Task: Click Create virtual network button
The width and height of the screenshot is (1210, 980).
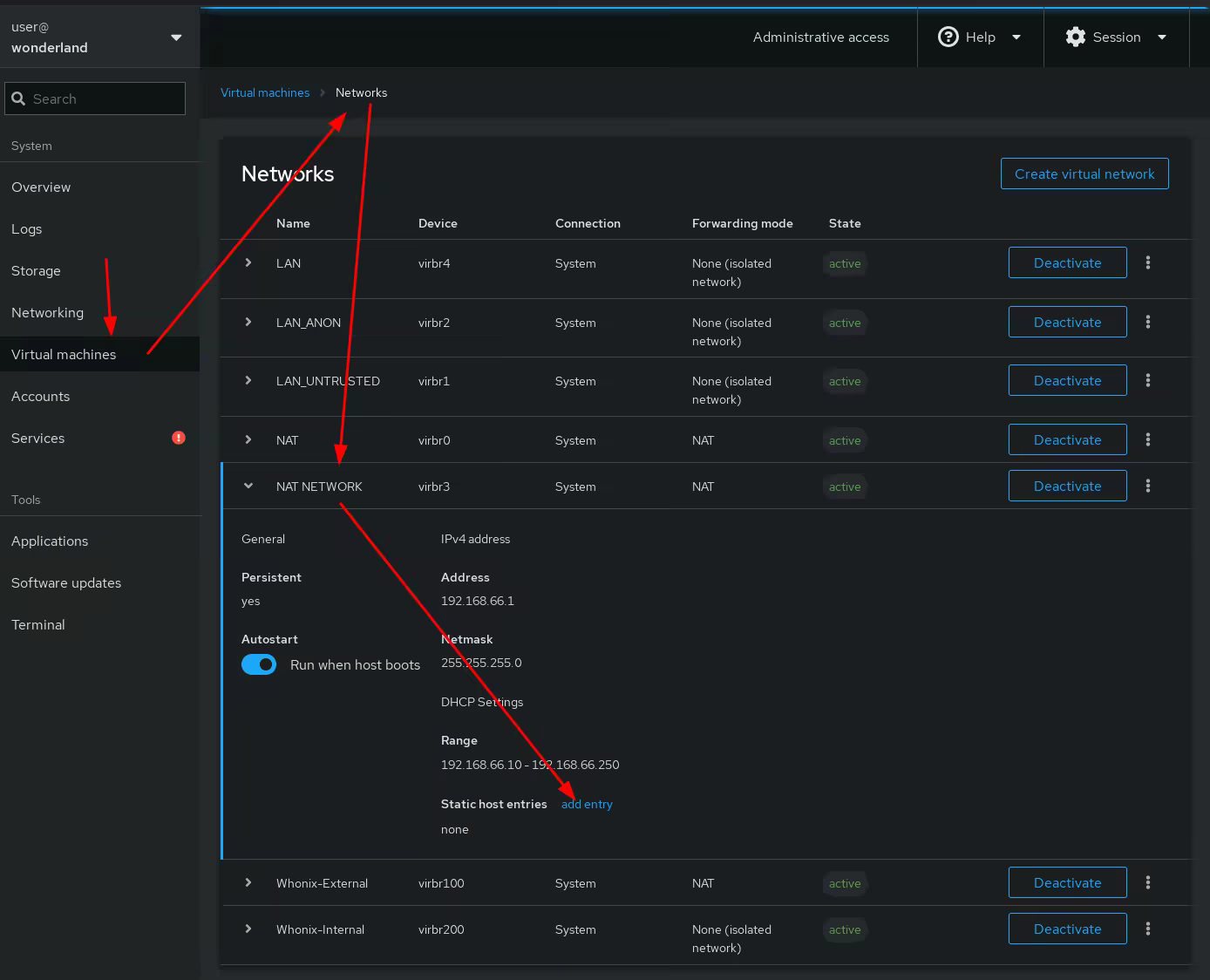Action: [1084, 174]
